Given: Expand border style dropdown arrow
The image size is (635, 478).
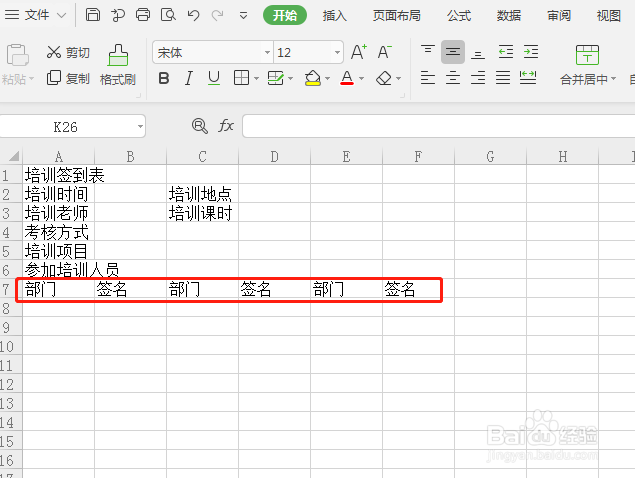Looking at the screenshot, I should coord(256,78).
